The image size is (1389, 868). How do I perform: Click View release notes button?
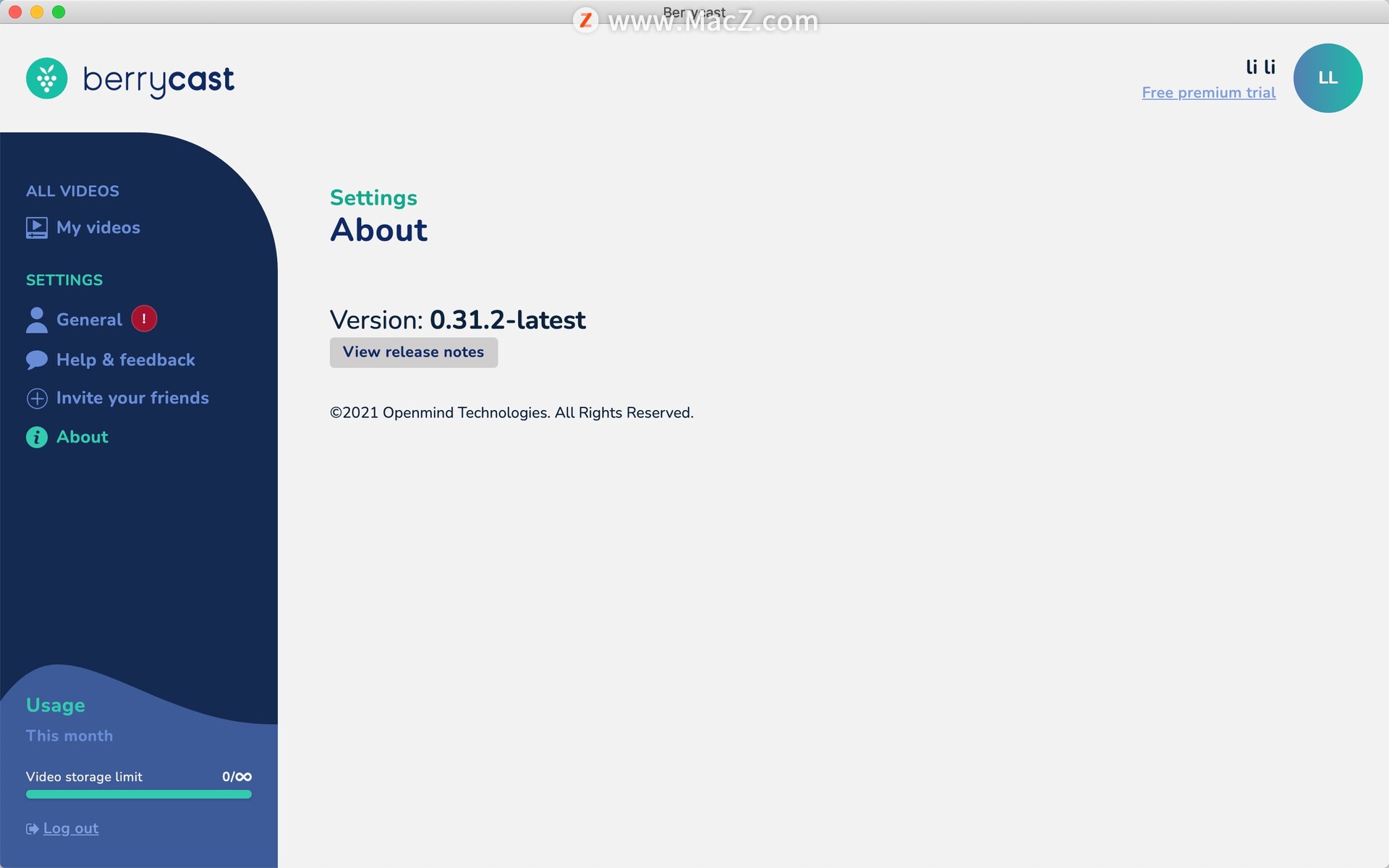coord(414,352)
